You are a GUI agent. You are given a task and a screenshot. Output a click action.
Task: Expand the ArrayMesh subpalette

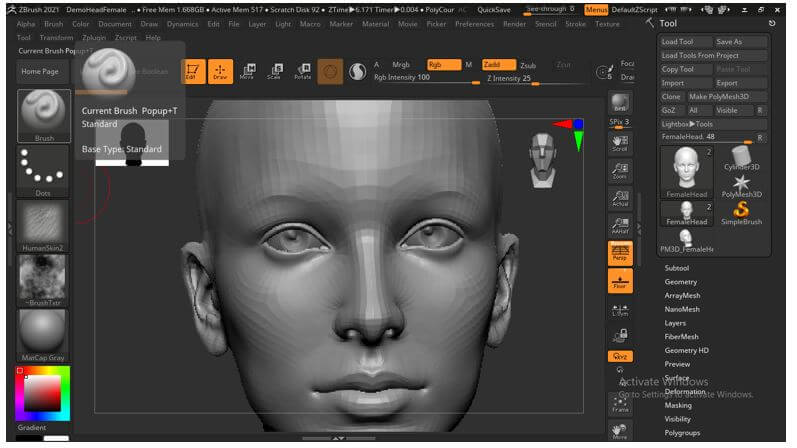pyautogui.click(x=682, y=295)
